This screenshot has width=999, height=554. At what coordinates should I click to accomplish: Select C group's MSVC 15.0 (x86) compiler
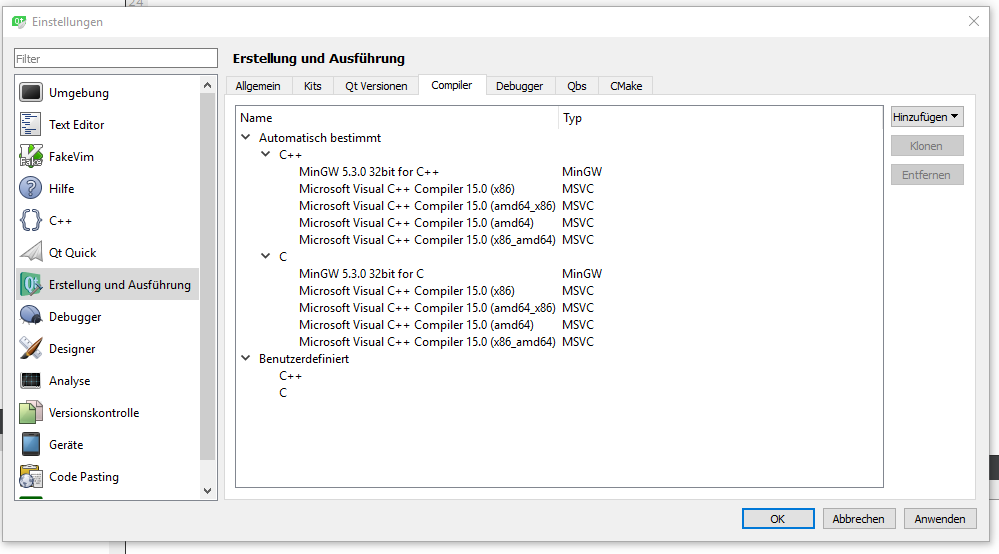406,291
